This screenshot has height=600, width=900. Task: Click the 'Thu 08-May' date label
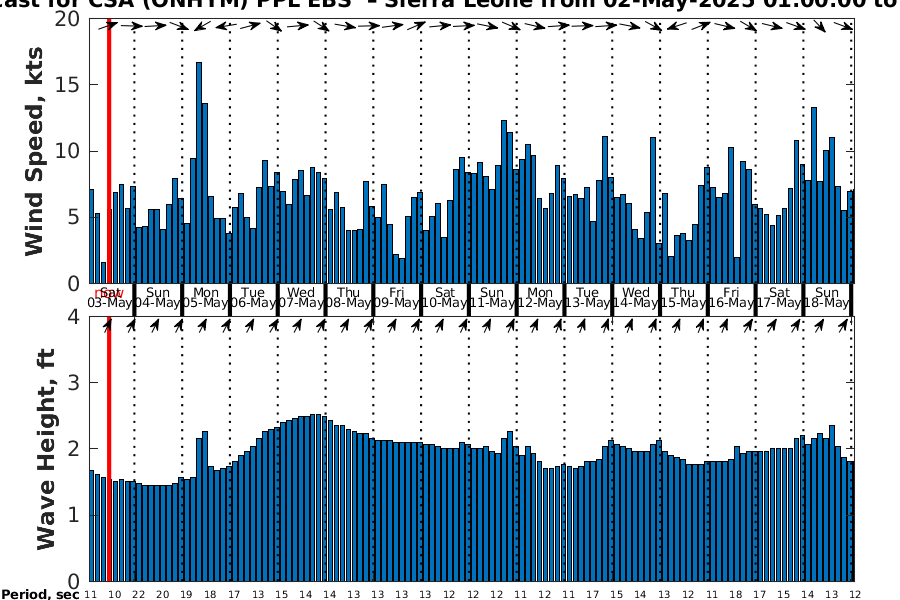point(349,297)
